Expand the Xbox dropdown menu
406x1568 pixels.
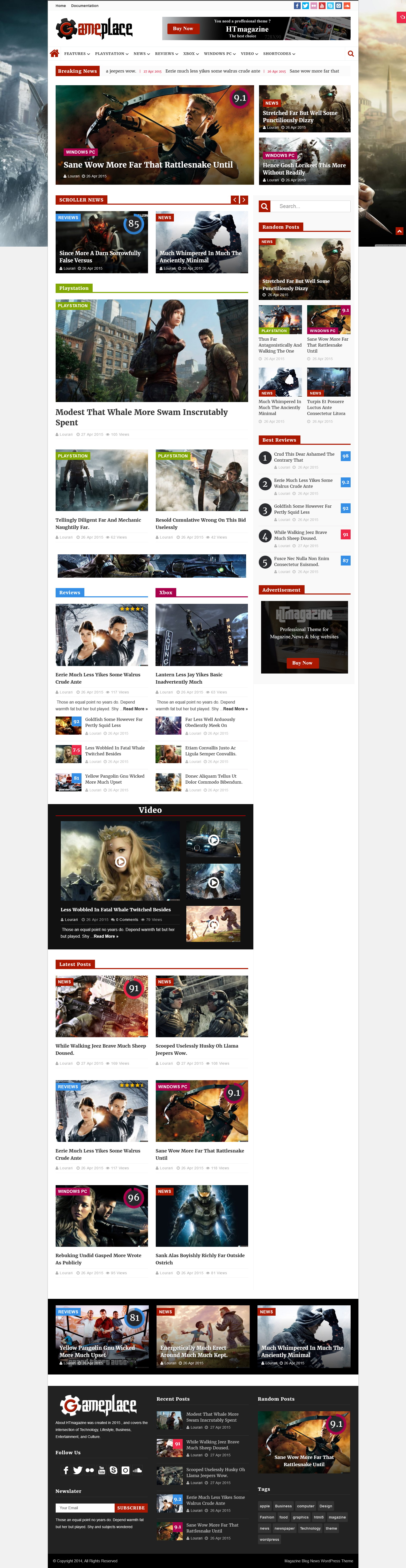tap(191, 54)
